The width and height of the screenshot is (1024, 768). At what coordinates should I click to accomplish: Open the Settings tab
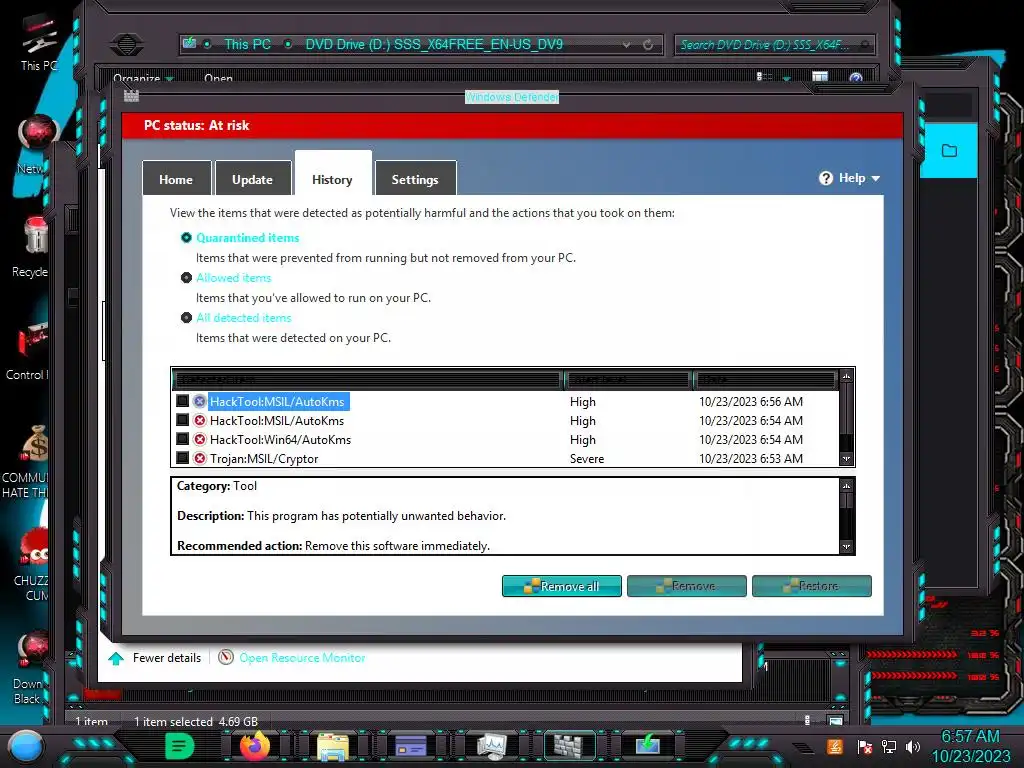coord(415,179)
